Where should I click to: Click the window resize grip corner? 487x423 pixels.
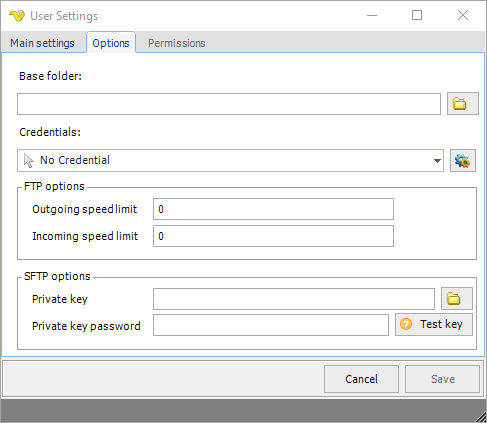[480, 417]
